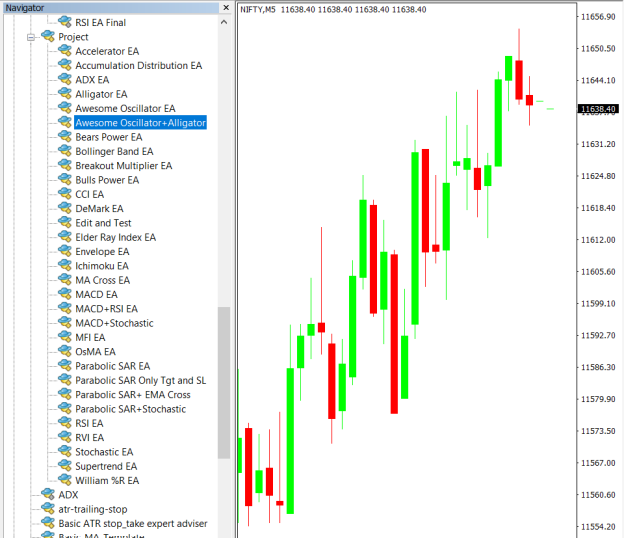The image size is (624, 538).
Task: Select William %R EA
Action: click(x=107, y=481)
